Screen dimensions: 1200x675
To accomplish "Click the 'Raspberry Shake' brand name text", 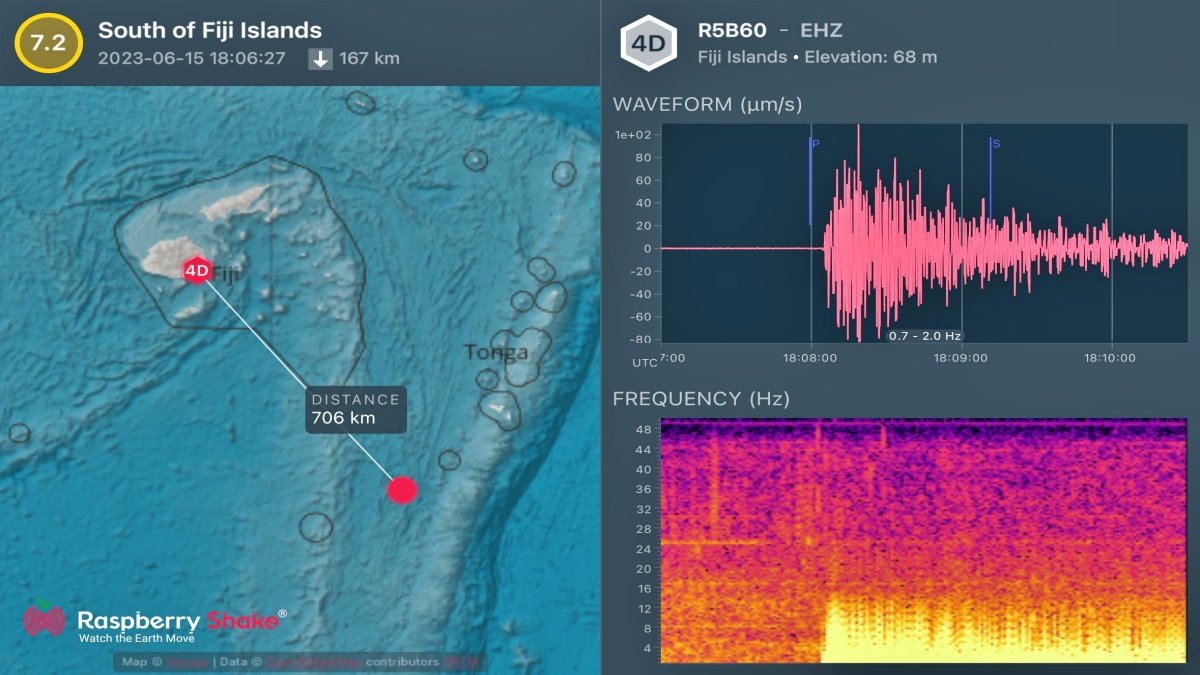I will click(x=182, y=620).
